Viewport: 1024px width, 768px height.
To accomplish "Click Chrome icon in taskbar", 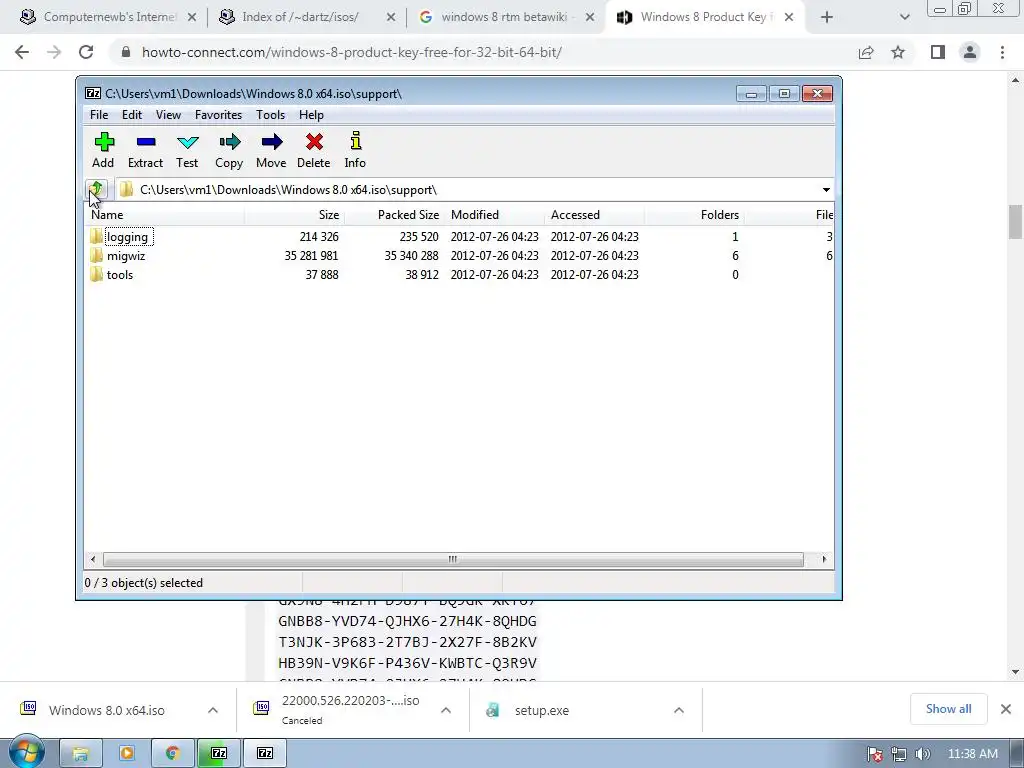I will click(x=172, y=754).
